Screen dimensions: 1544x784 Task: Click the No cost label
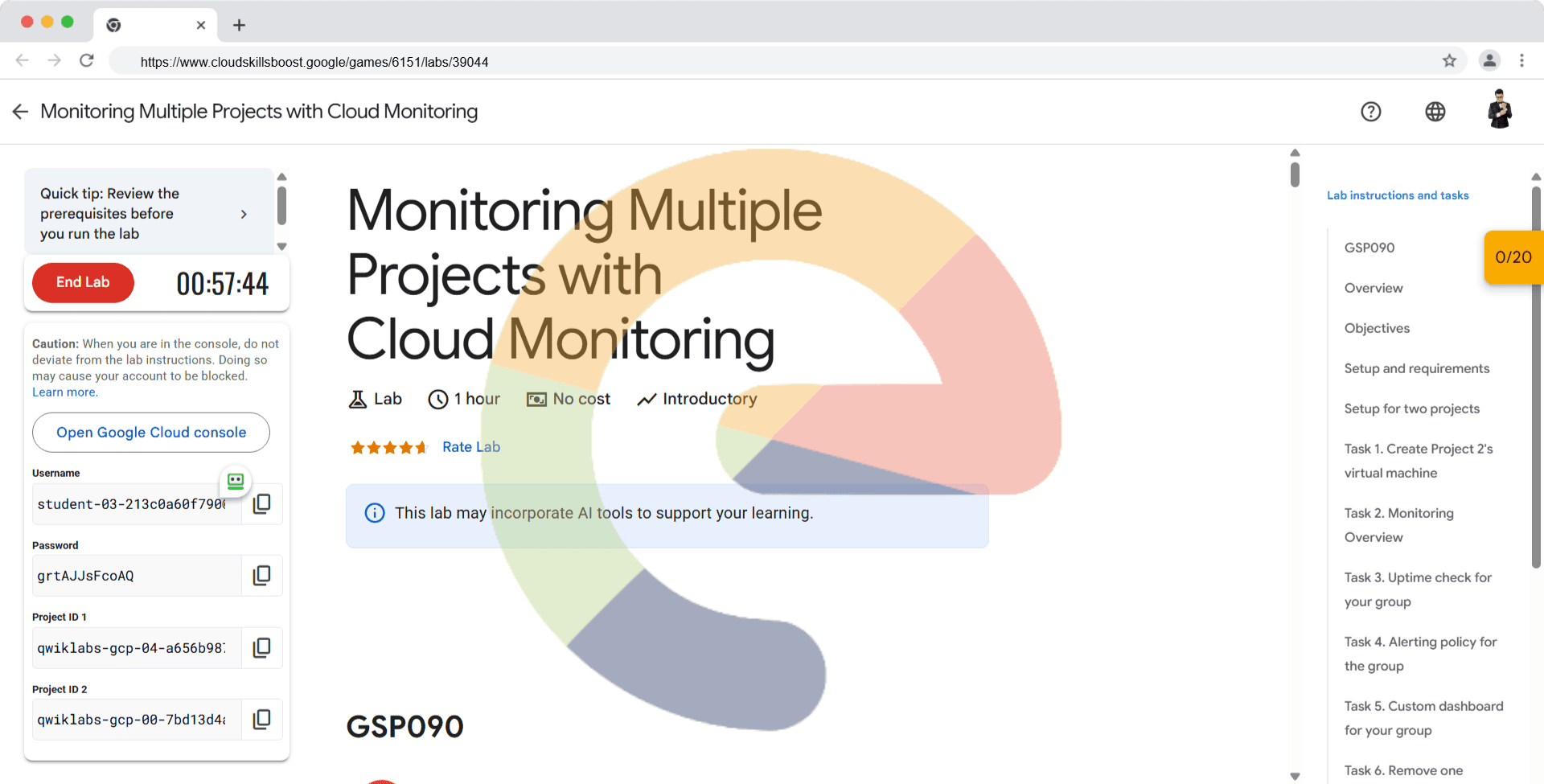pyautogui.click(x=569, y=399)
